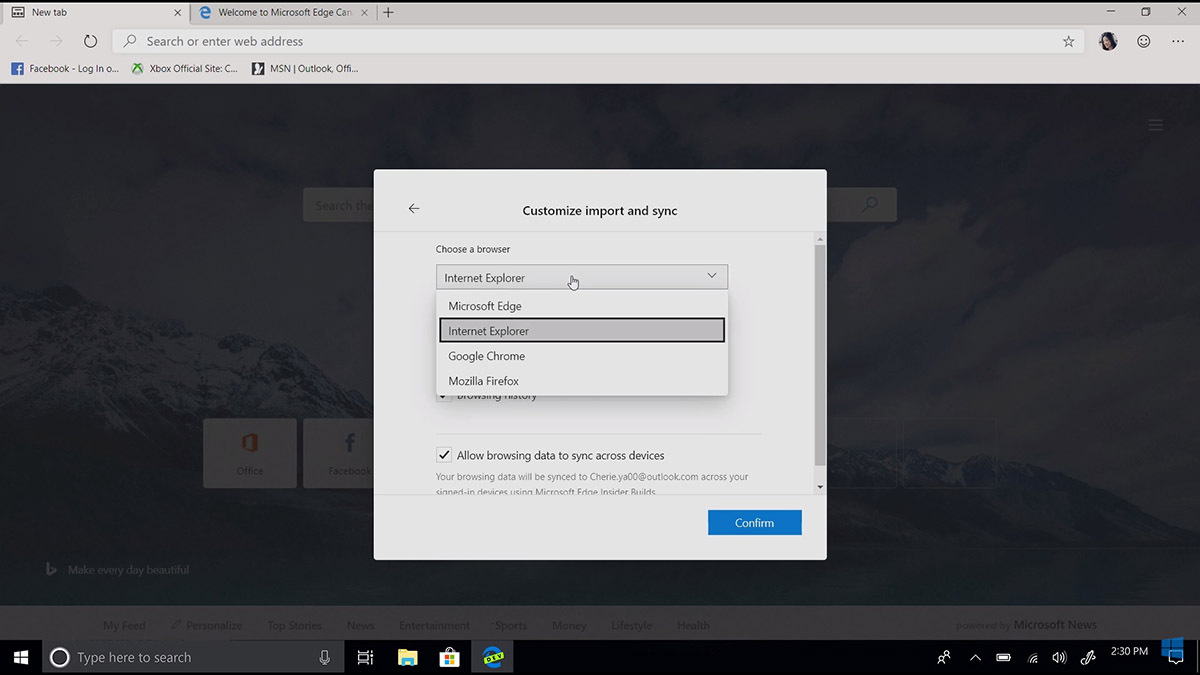Image resolution: width=1200 pixels, height=675 pixels.
Task: Select Mozilla Firefox from the browser list
Action: (483, 381)
